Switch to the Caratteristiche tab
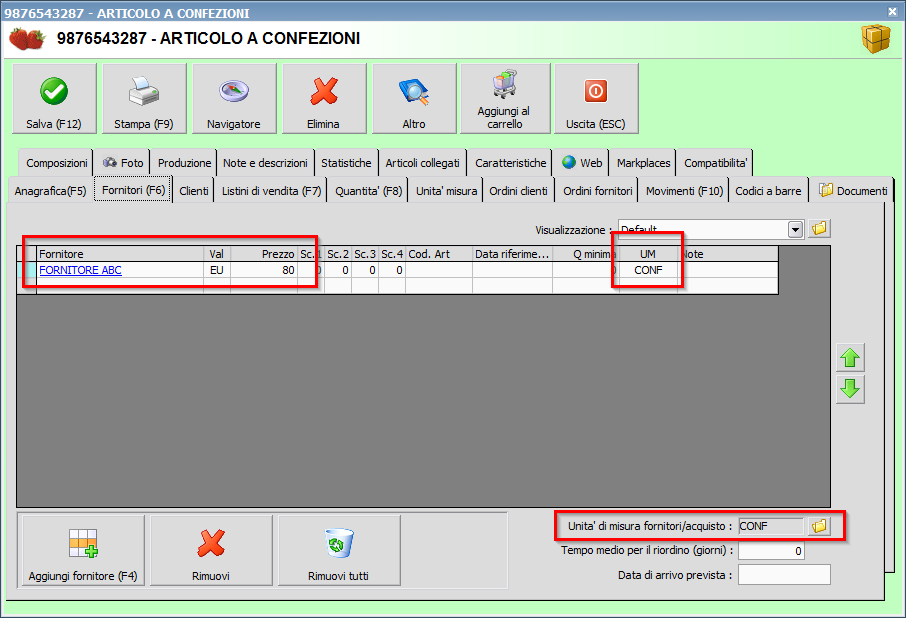The height and width of the screenshot is (618, 906). click(510, 163)
